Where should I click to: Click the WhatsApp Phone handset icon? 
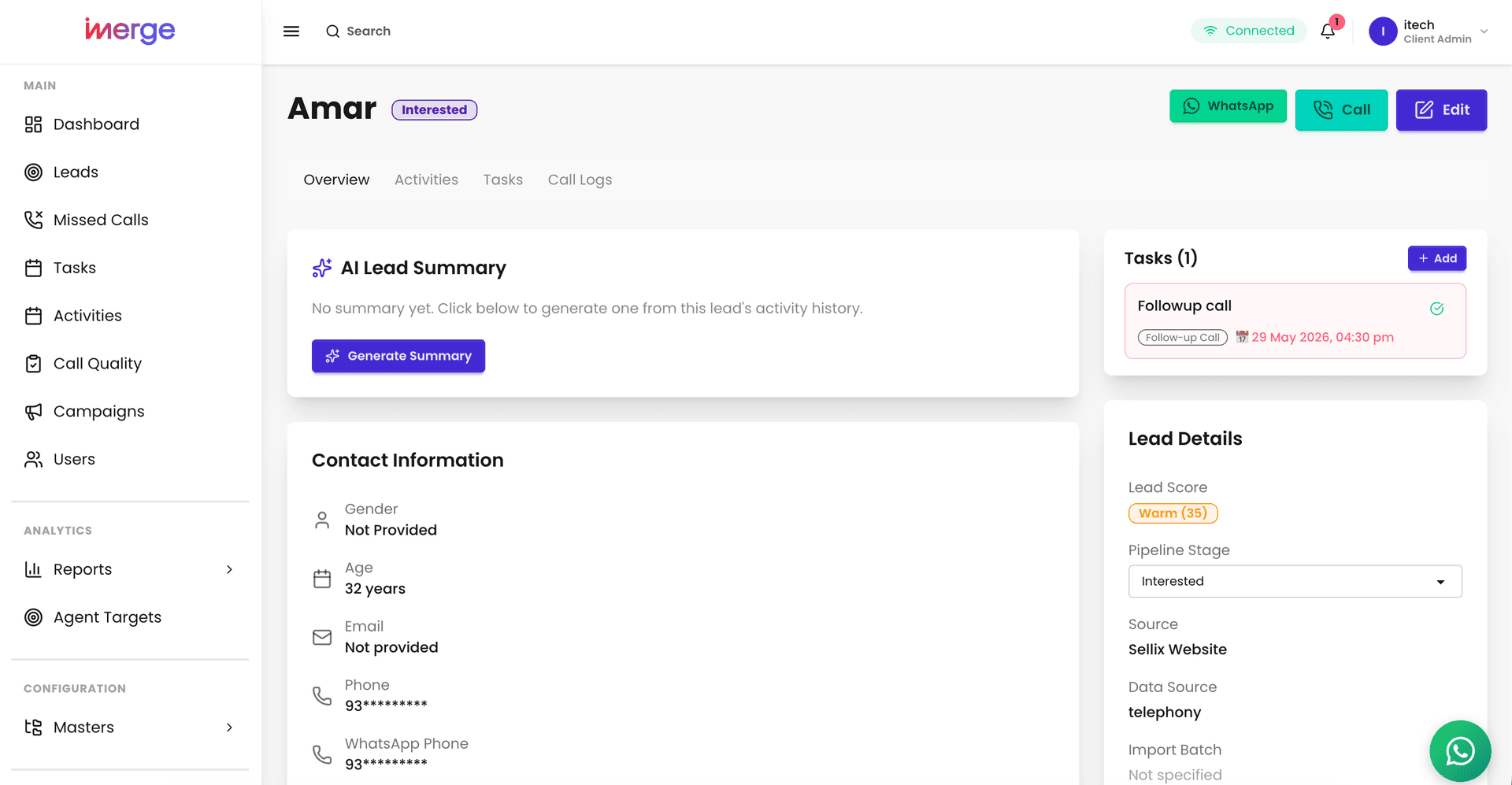click(x=322, y=754)
